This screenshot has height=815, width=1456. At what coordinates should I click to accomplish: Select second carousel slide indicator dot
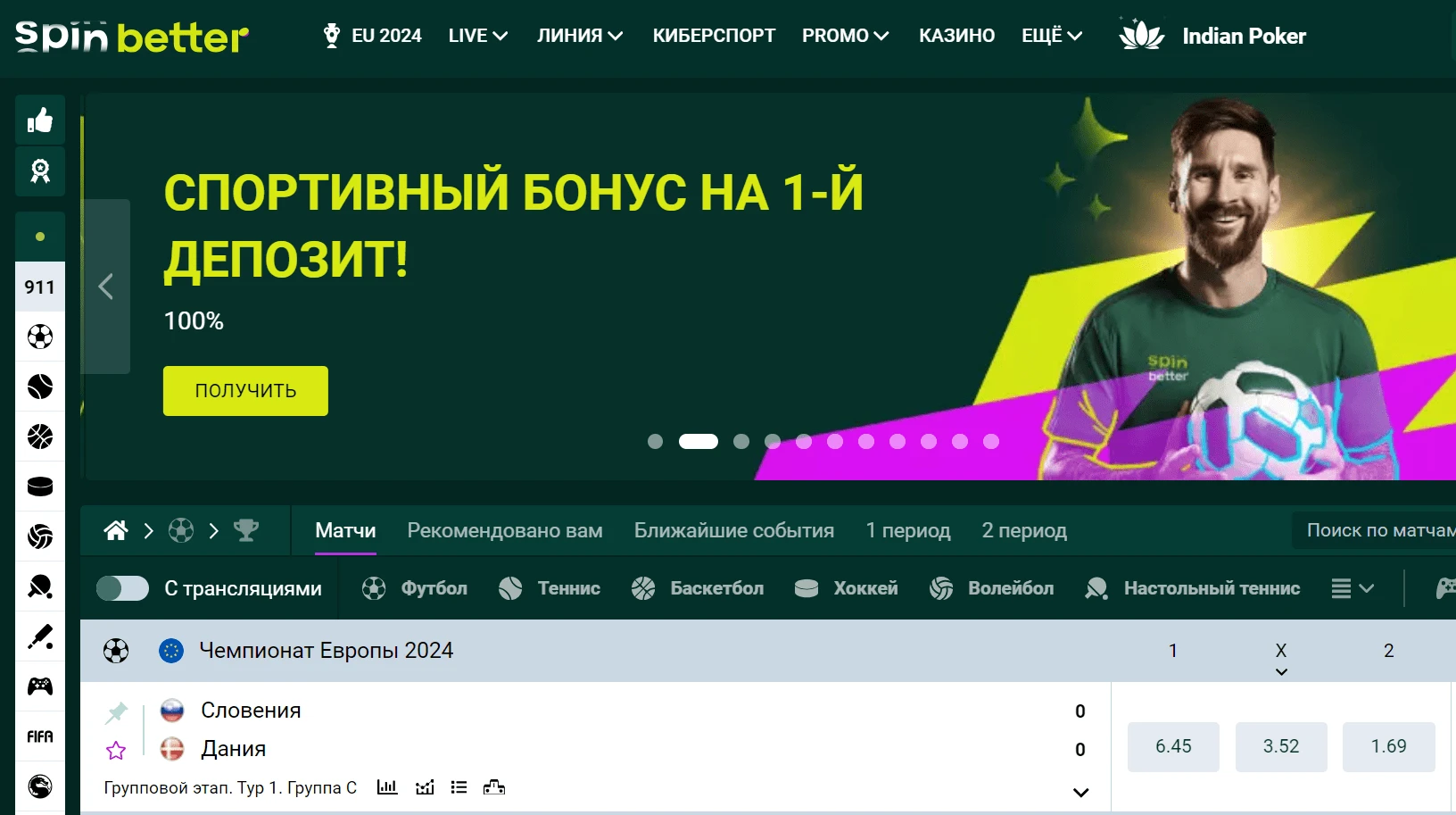tap(698, 441)
